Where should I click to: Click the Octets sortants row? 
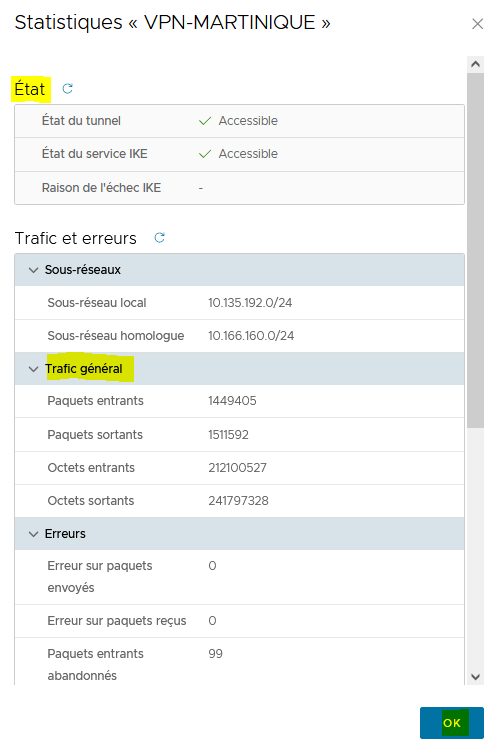(x=239, y=501)
